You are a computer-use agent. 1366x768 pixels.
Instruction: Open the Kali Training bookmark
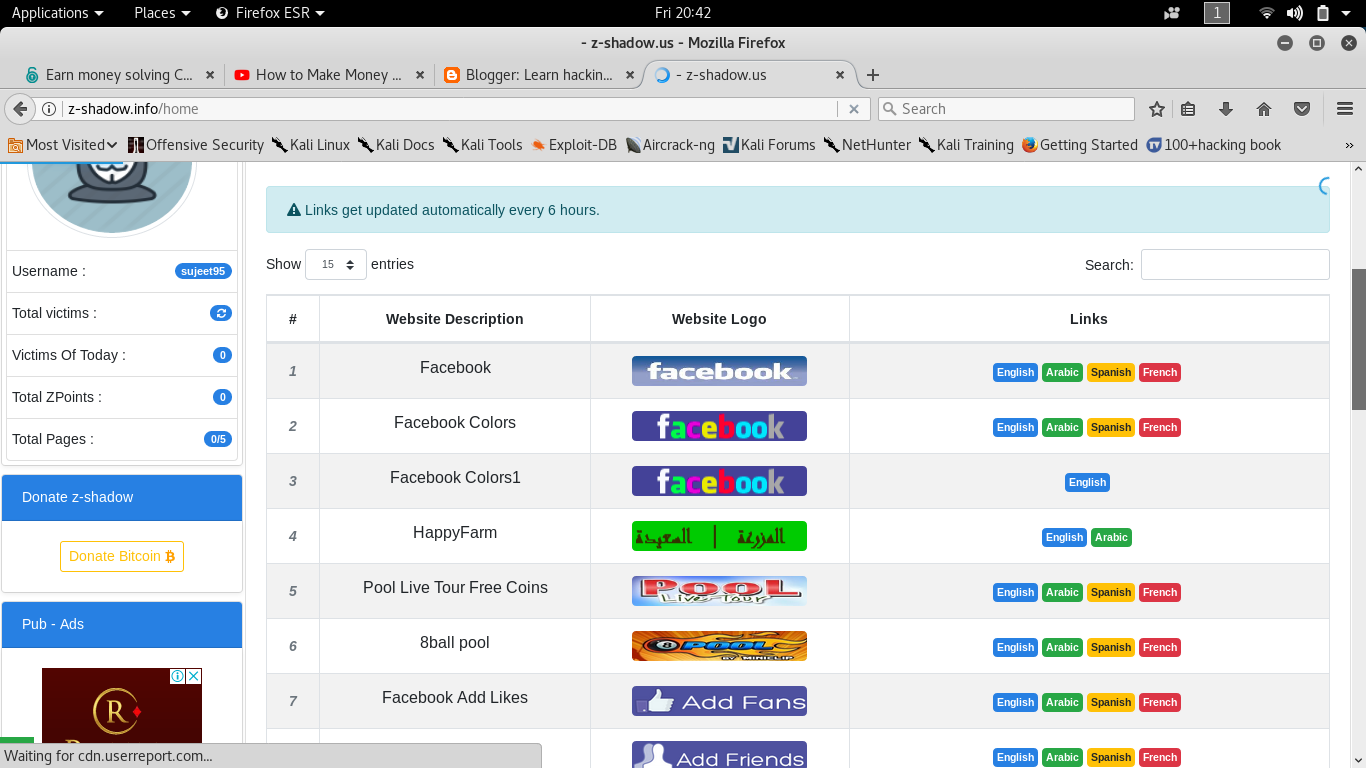pyautogui.click(x=967, y=145)
